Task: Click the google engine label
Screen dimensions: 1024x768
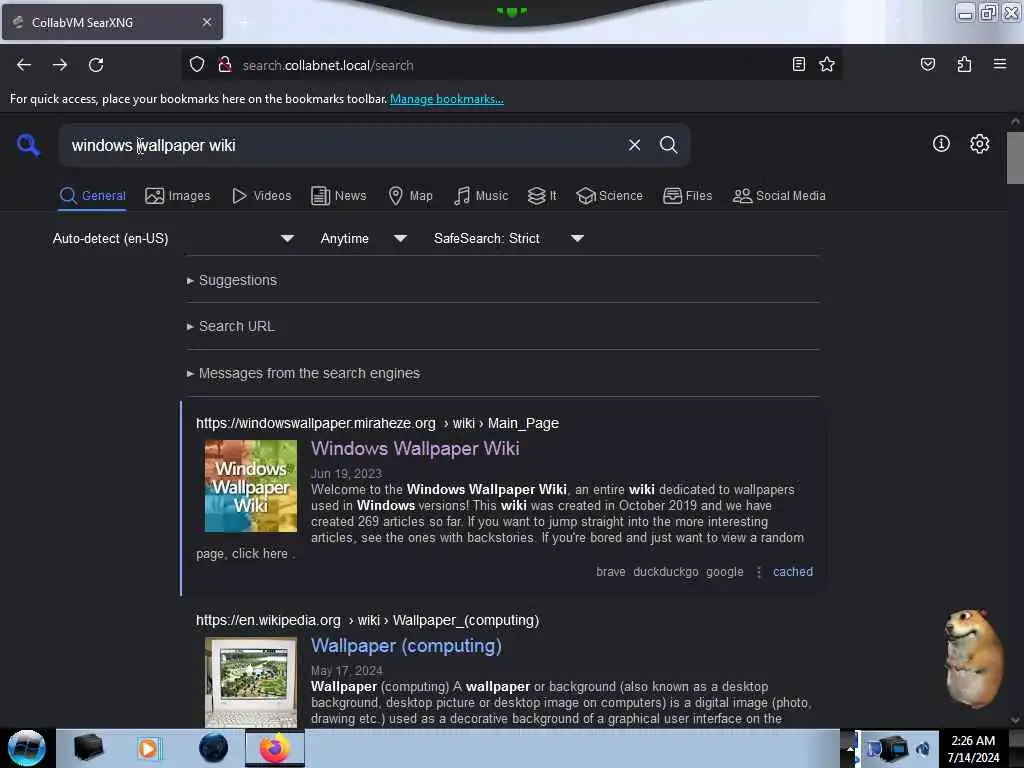Action: coord(724,571)
